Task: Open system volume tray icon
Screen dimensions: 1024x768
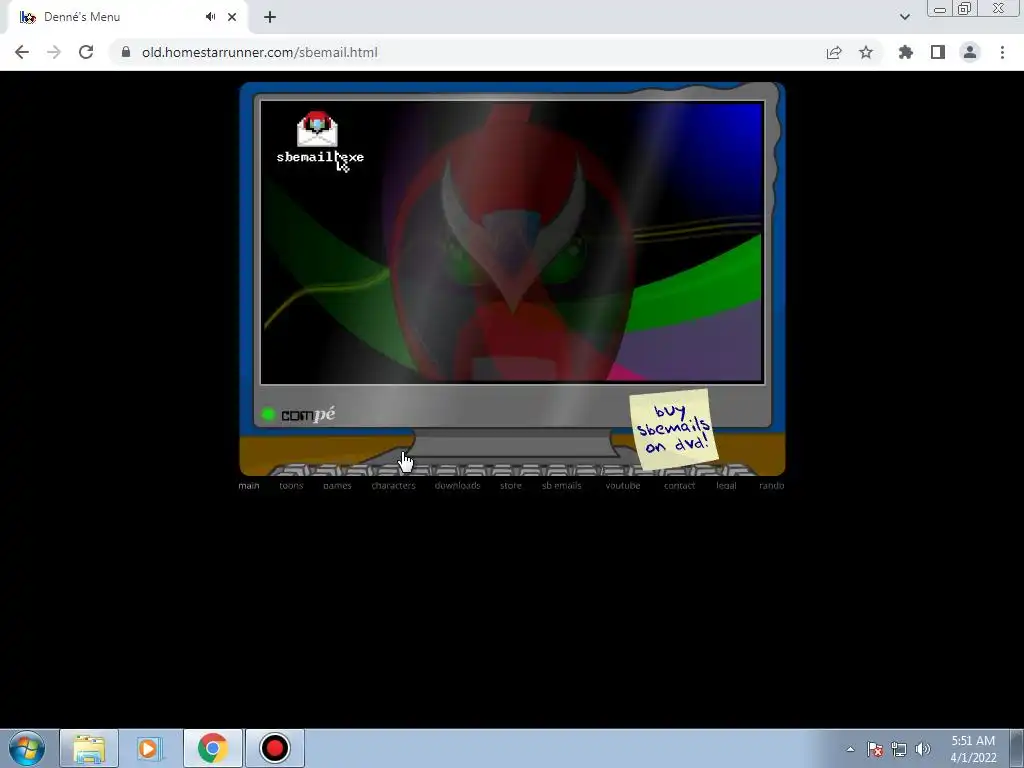Action: coord(923,749)
